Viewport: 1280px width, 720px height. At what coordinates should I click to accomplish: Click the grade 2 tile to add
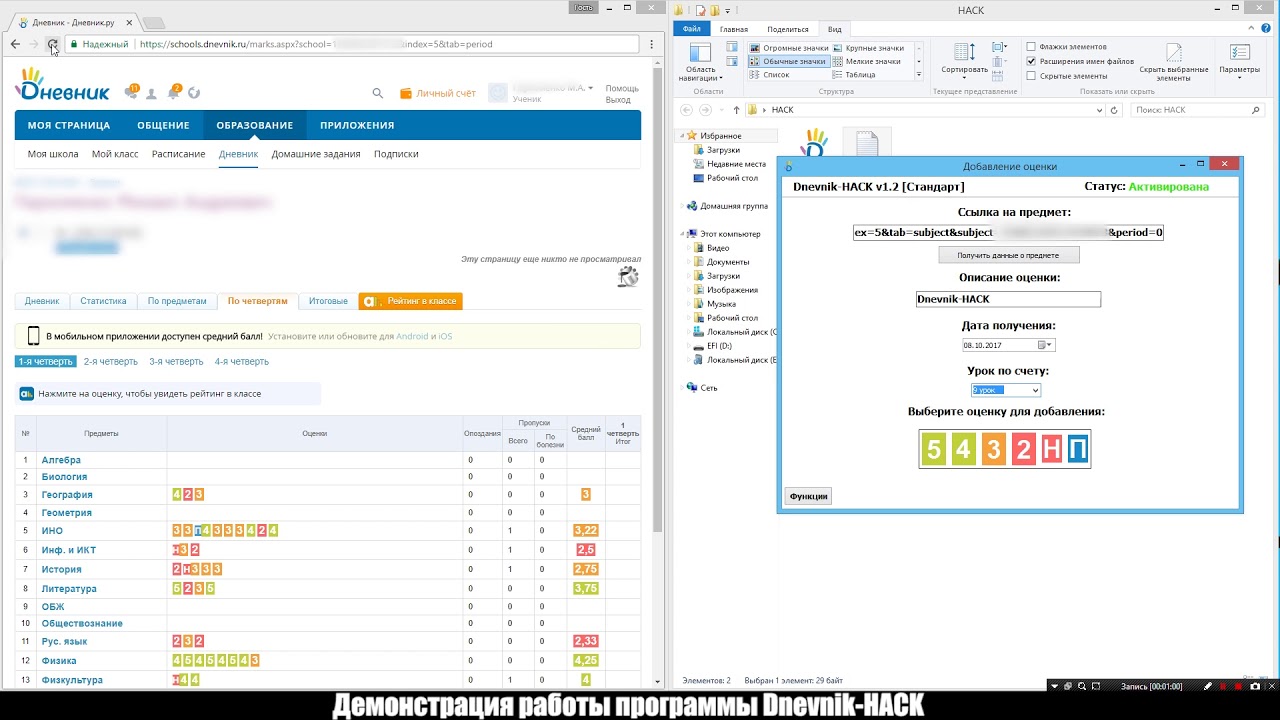click(x=1022, y=450)
